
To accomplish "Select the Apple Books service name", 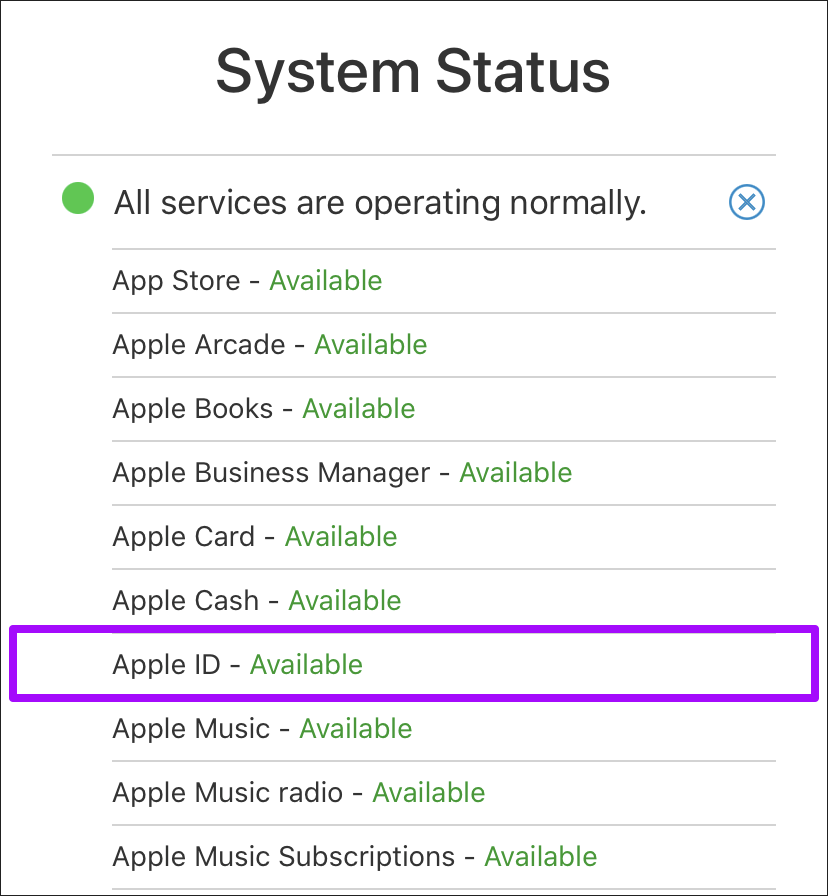I will (x=193, y=408).
